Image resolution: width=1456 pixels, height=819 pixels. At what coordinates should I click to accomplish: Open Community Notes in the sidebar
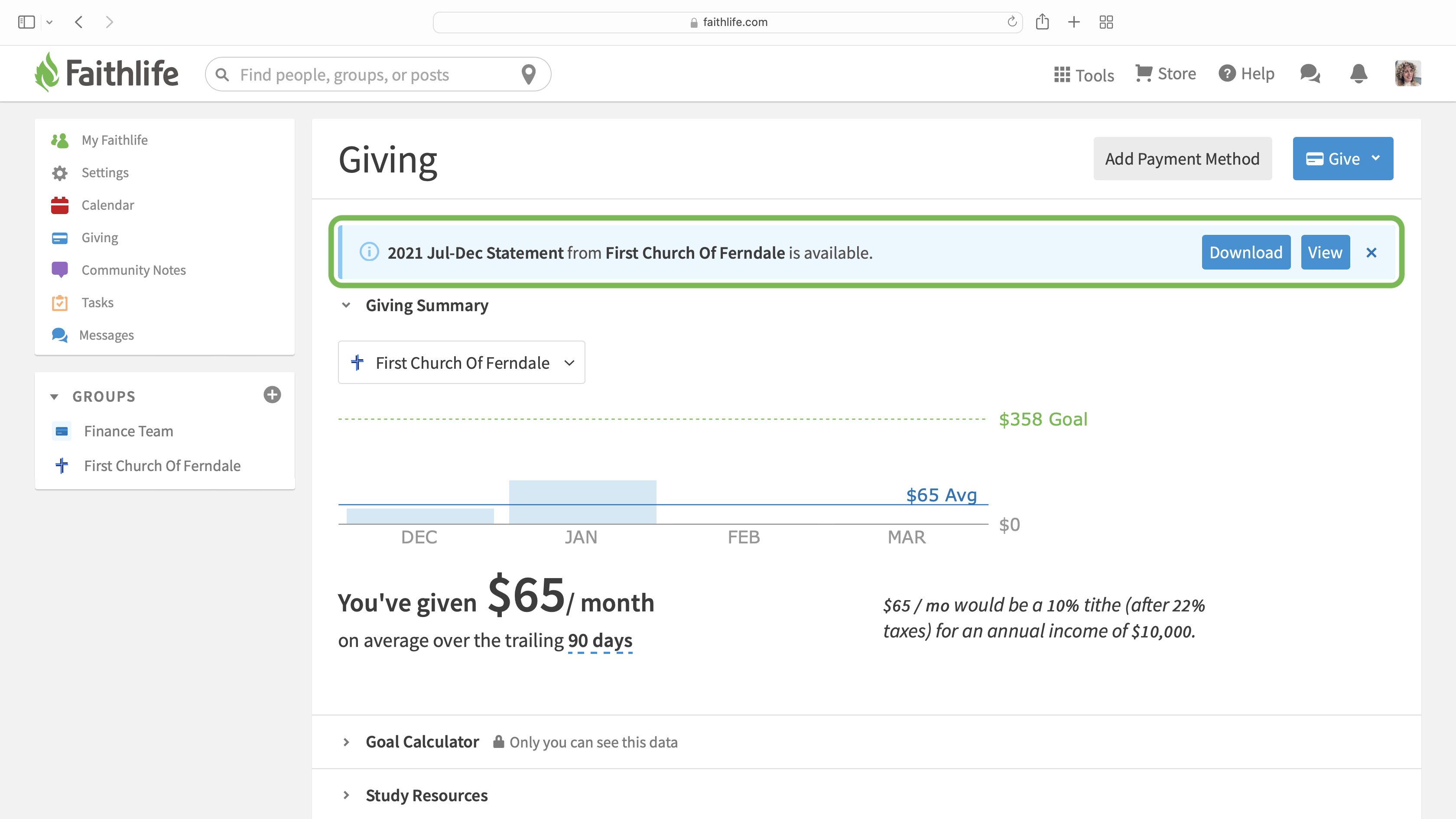(x=134, y=270)
